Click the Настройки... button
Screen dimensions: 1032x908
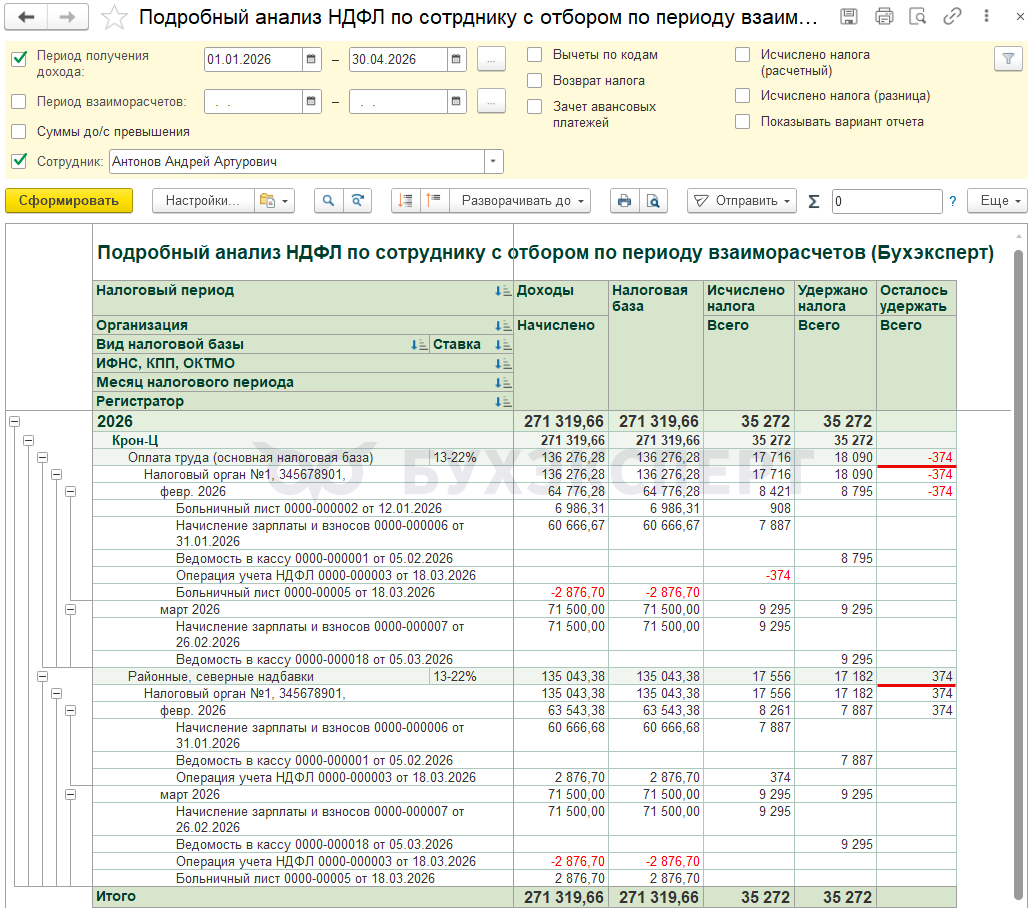click(x=203, y=201)
